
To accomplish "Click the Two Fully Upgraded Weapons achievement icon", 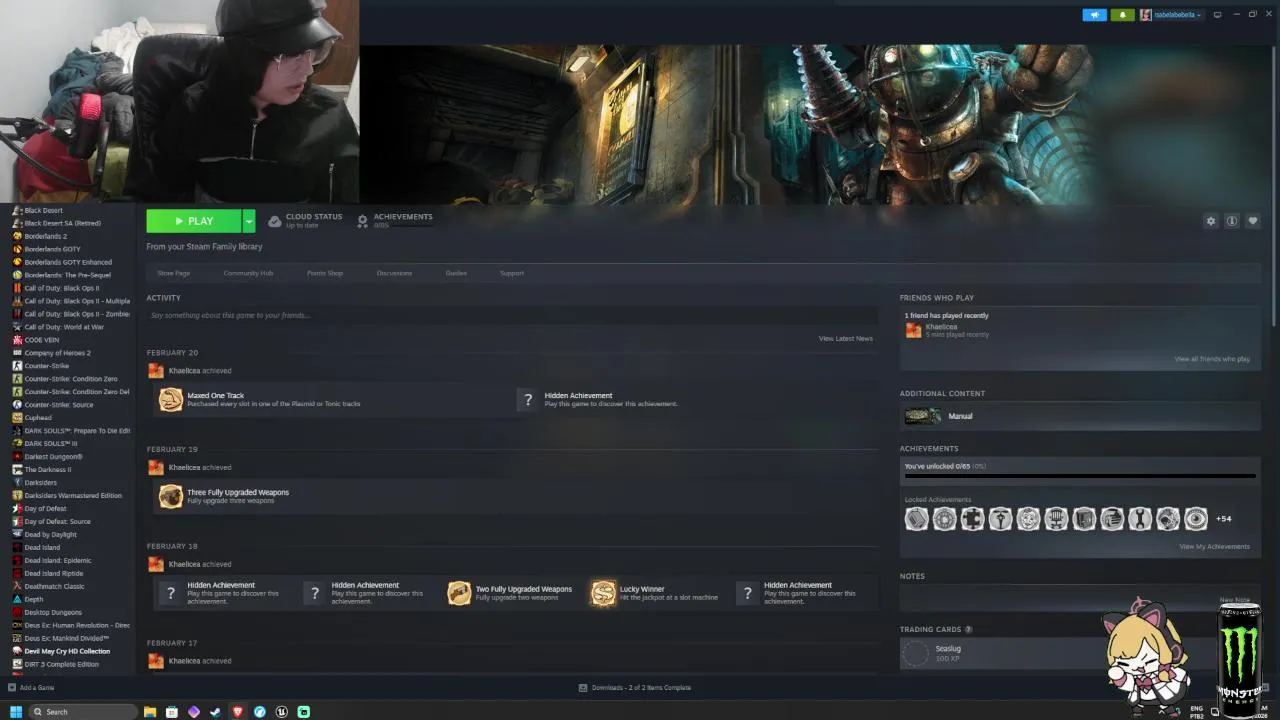I will point(459,593).
